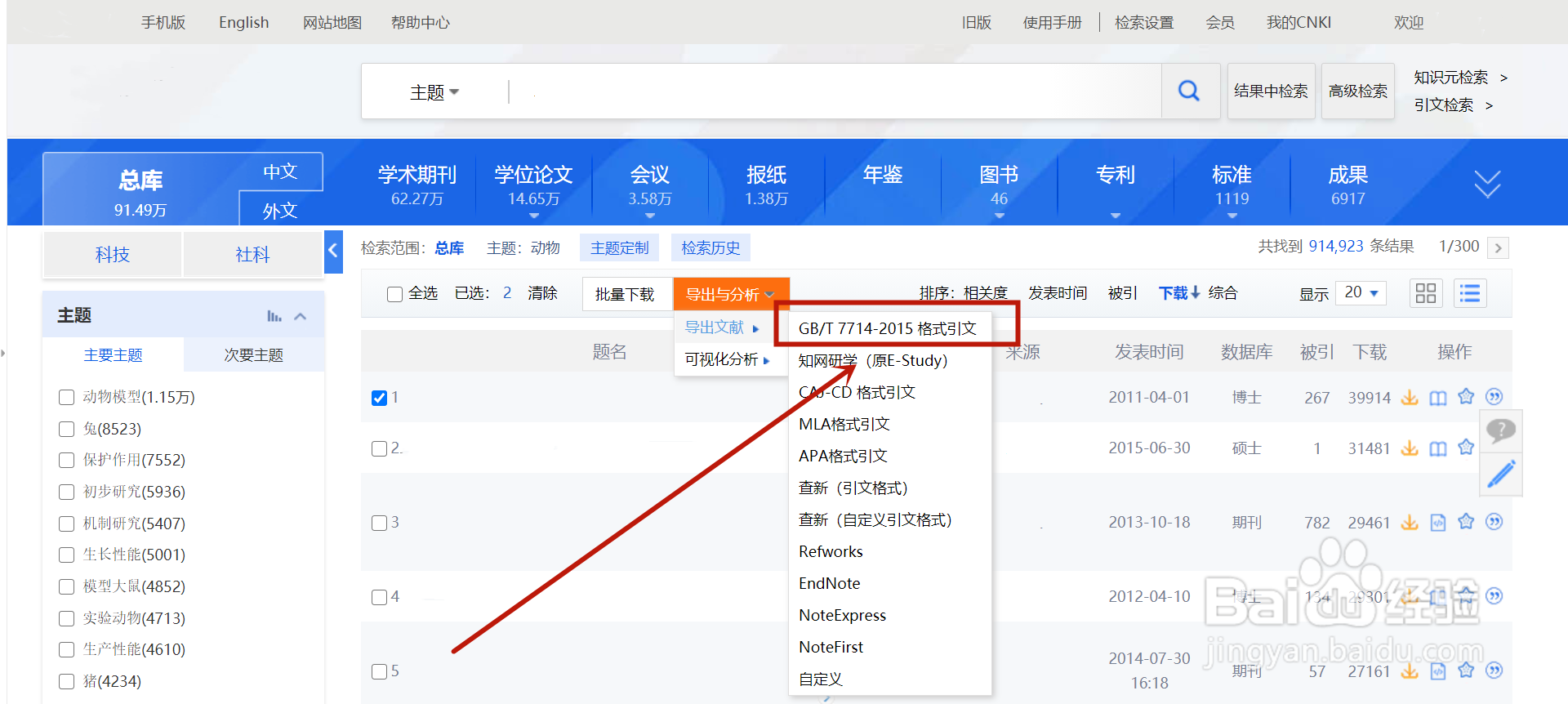Click the main search input field

(835, 91)
